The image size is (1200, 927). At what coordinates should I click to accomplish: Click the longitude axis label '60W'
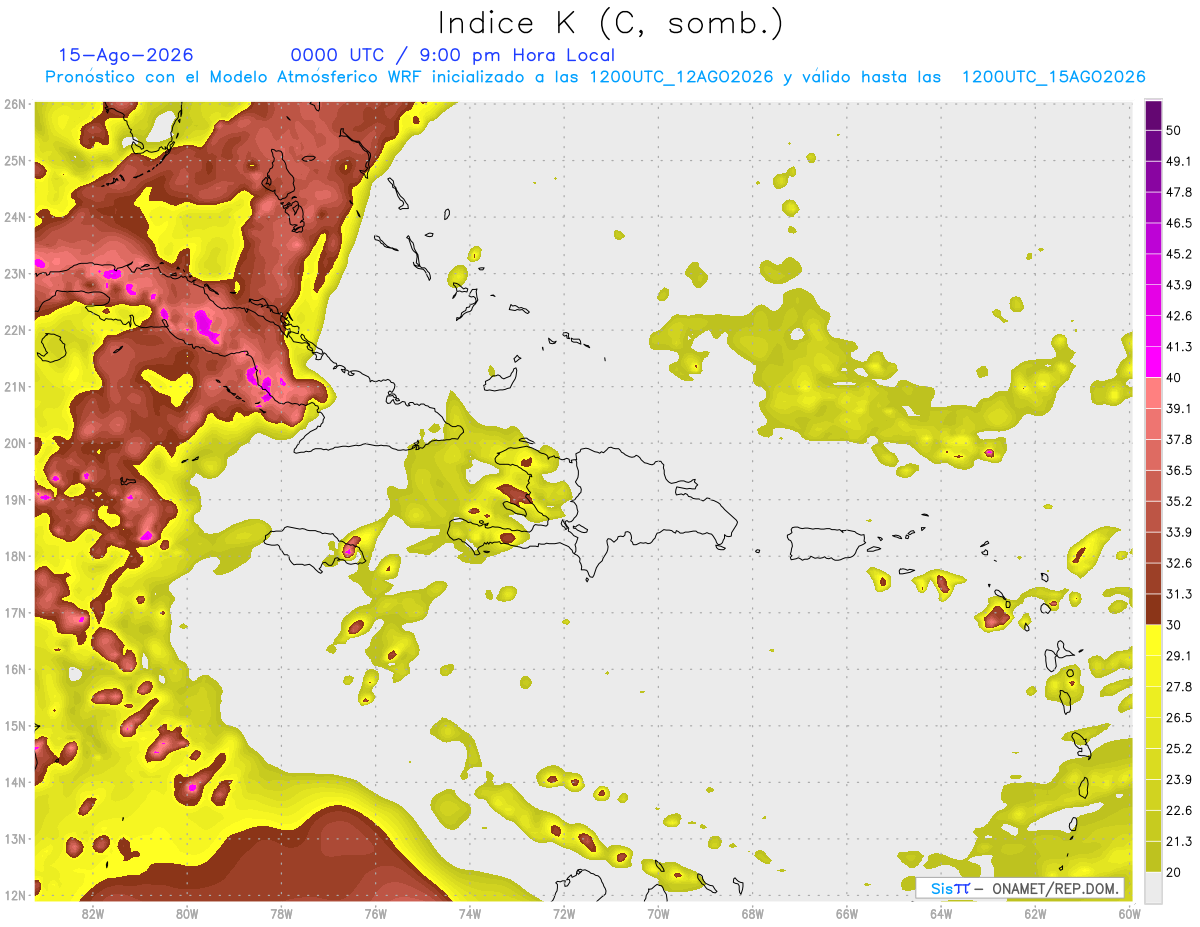1129,913
